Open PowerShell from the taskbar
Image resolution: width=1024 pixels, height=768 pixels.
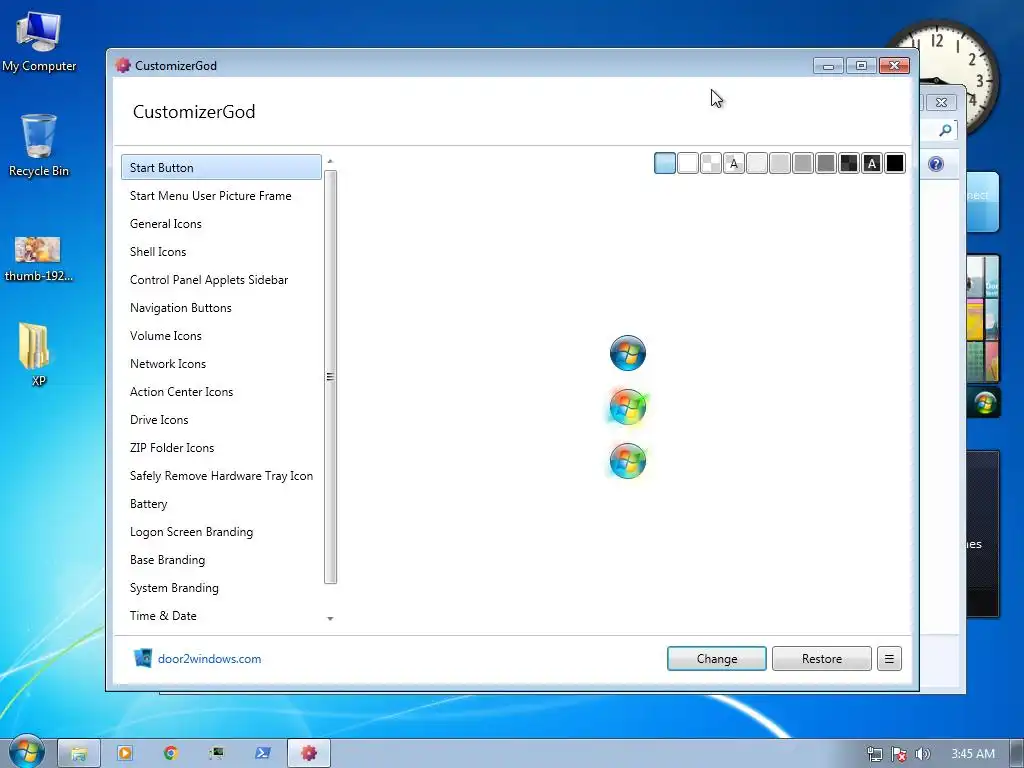(263, 753)
